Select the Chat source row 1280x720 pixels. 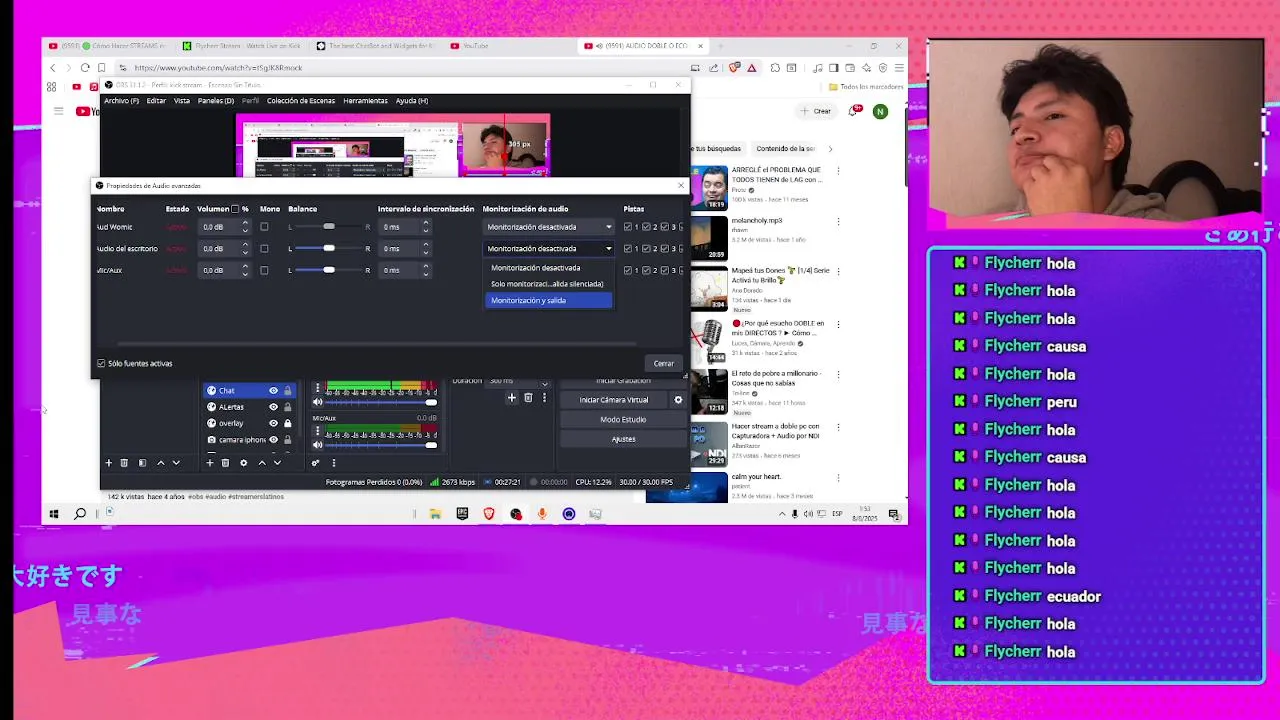point(249,390)
